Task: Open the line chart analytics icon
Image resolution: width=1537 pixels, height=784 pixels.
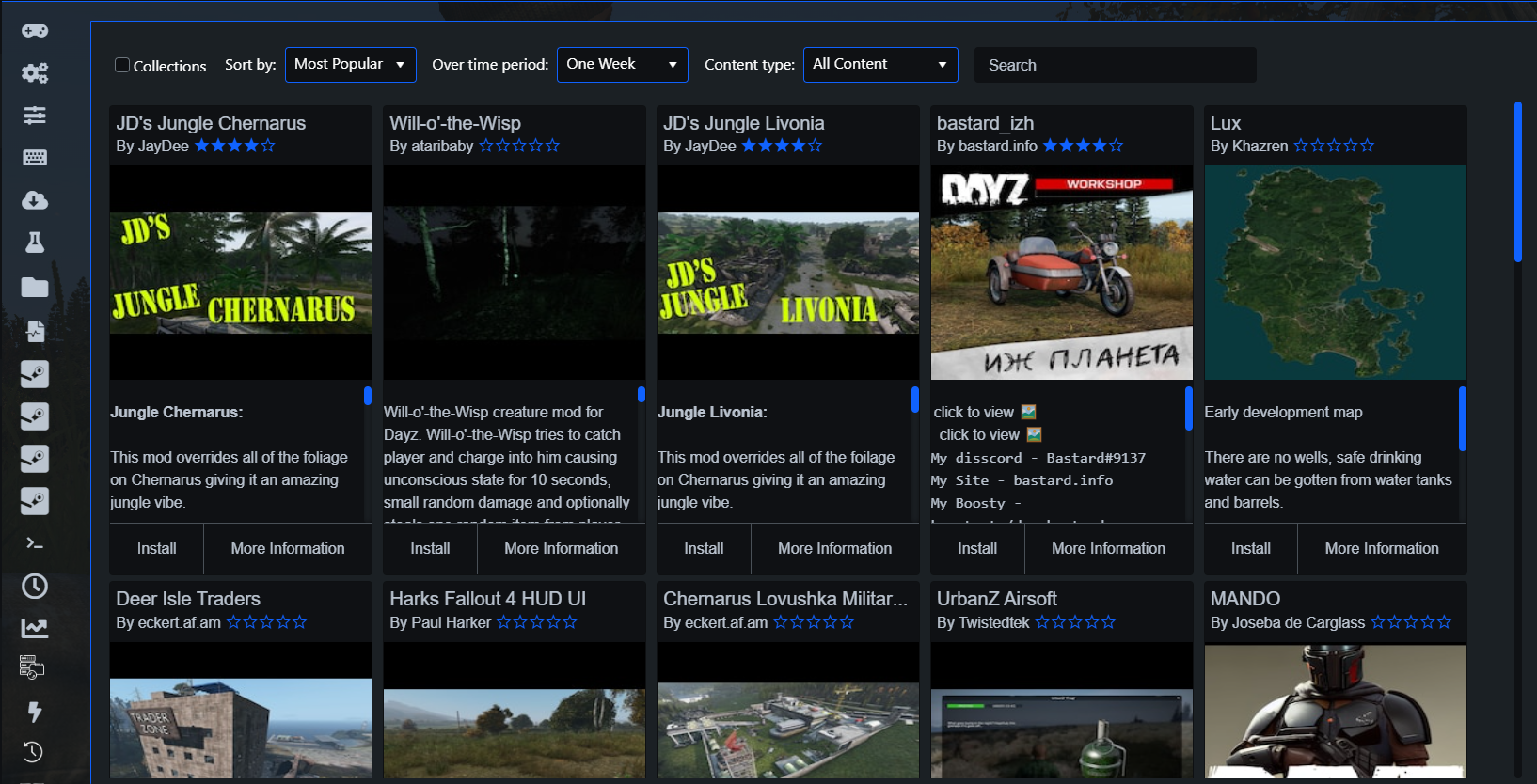Action: point(35,628)
